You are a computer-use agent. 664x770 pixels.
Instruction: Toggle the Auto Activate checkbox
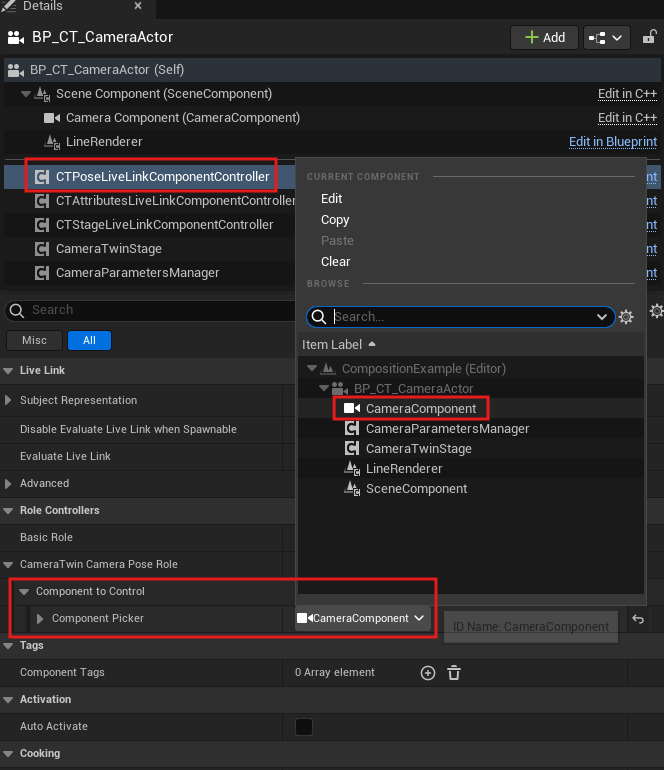click(304, 727)
